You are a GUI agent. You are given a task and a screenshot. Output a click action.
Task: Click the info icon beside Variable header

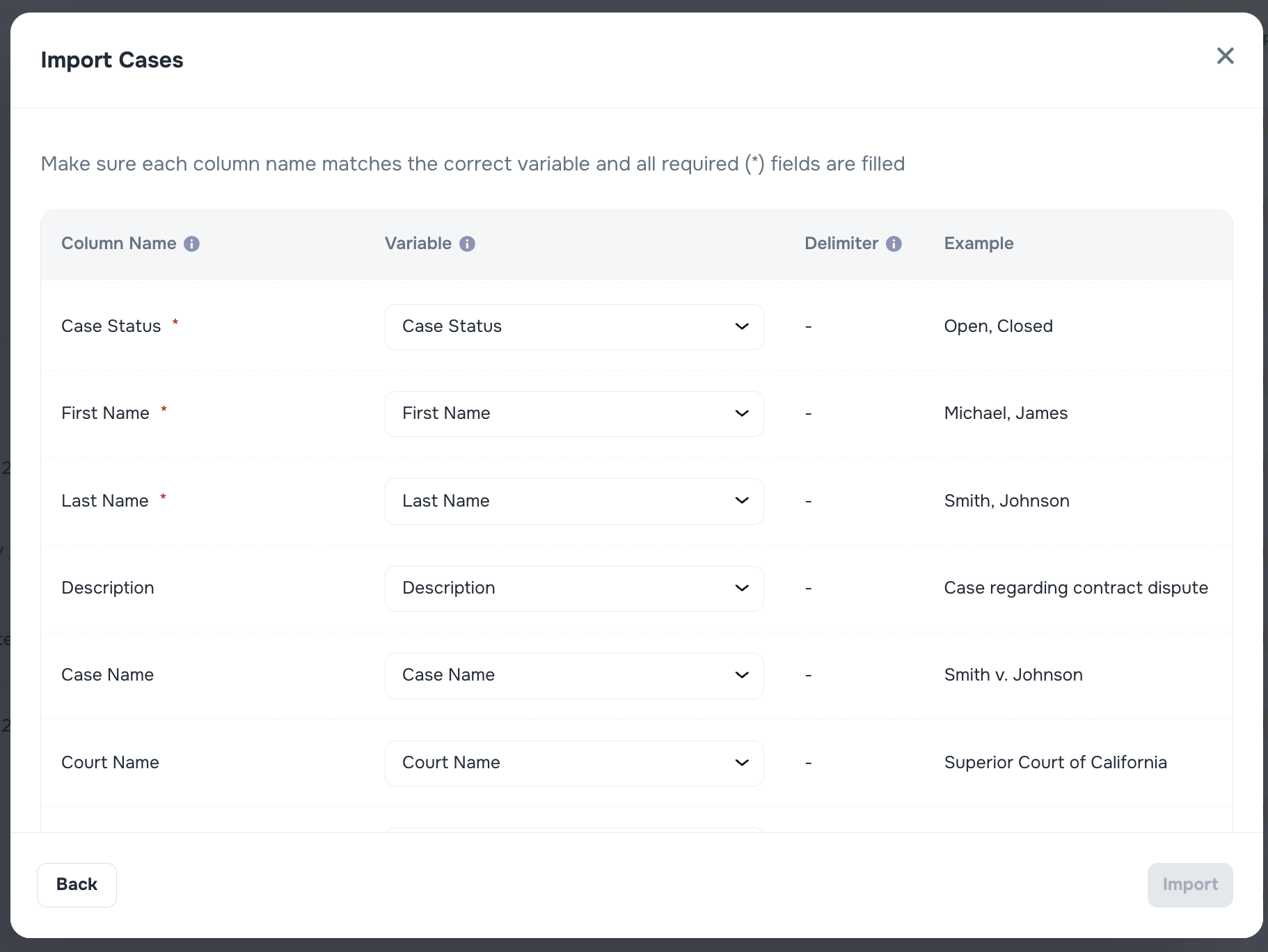[x=467, y=244]
